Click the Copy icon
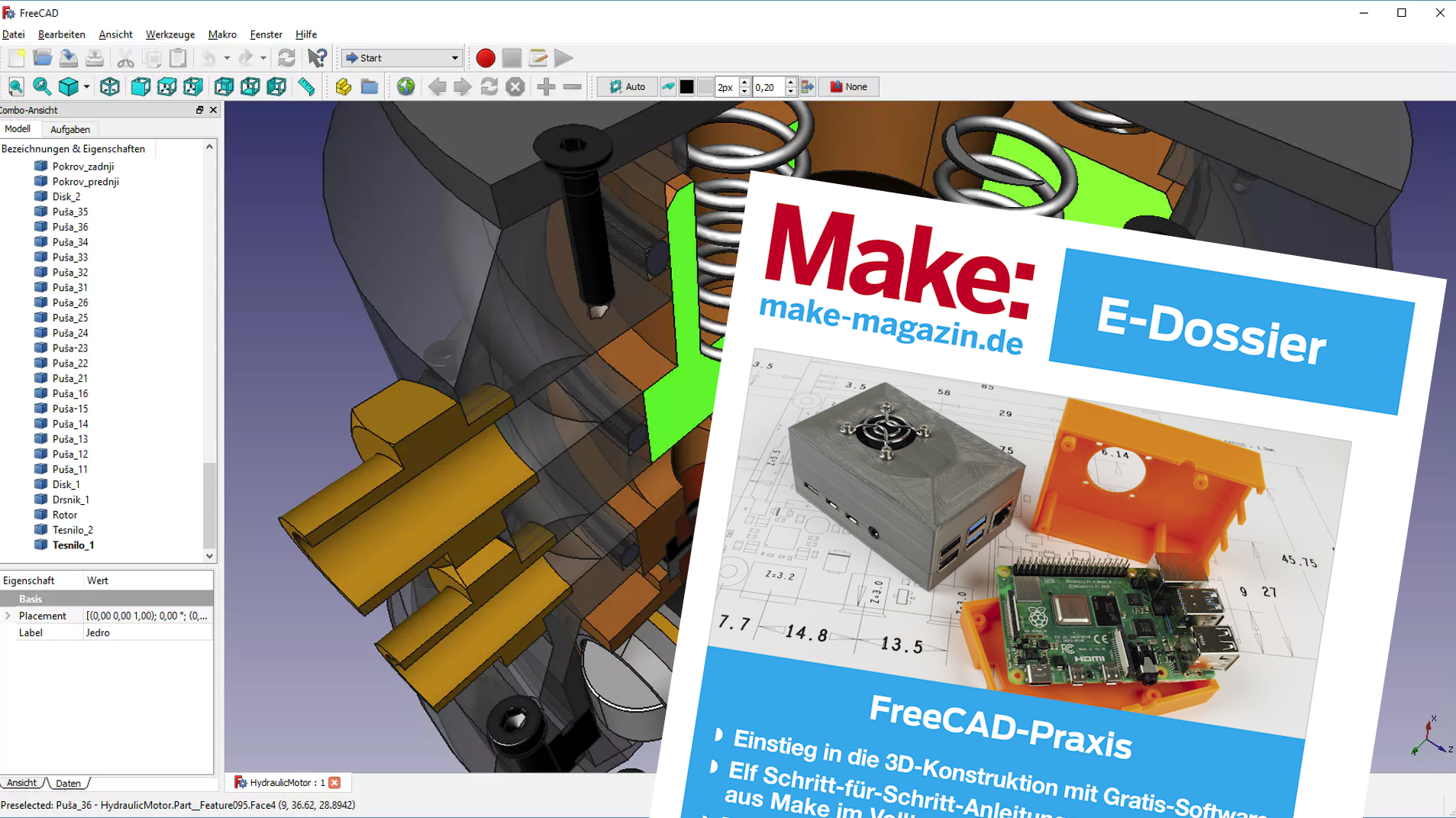 pos(152,58)
